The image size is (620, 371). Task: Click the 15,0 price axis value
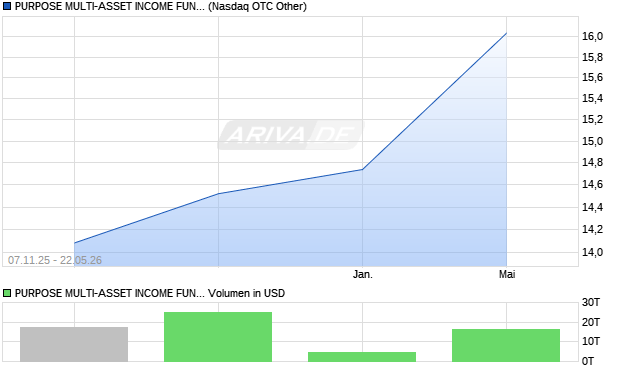click(592, 141)
